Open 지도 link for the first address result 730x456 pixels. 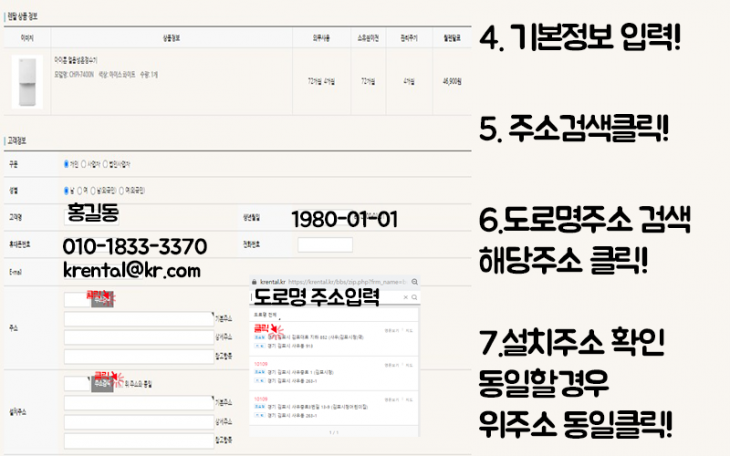409,331
